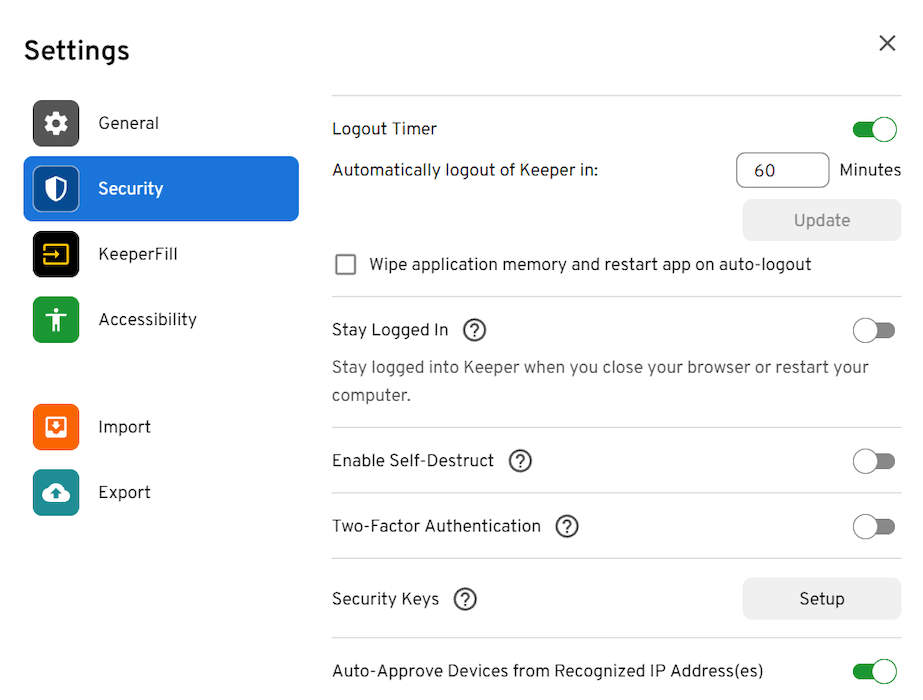Click the Enable Self-Destruct question mark icon
923x700 pixels.
(x=519, y=461)
